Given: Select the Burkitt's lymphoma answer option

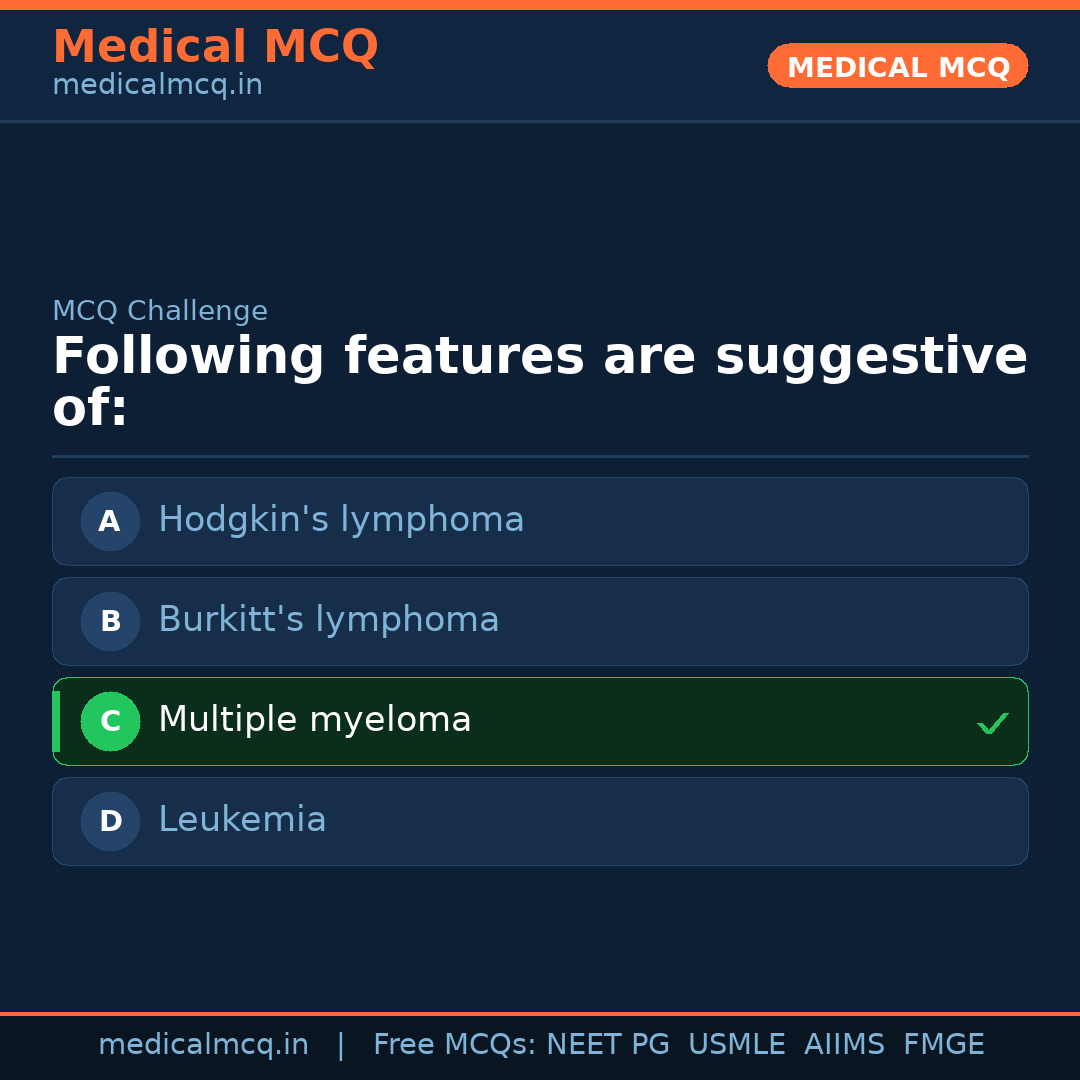Looking at the screenshot, I should [540, 621].
